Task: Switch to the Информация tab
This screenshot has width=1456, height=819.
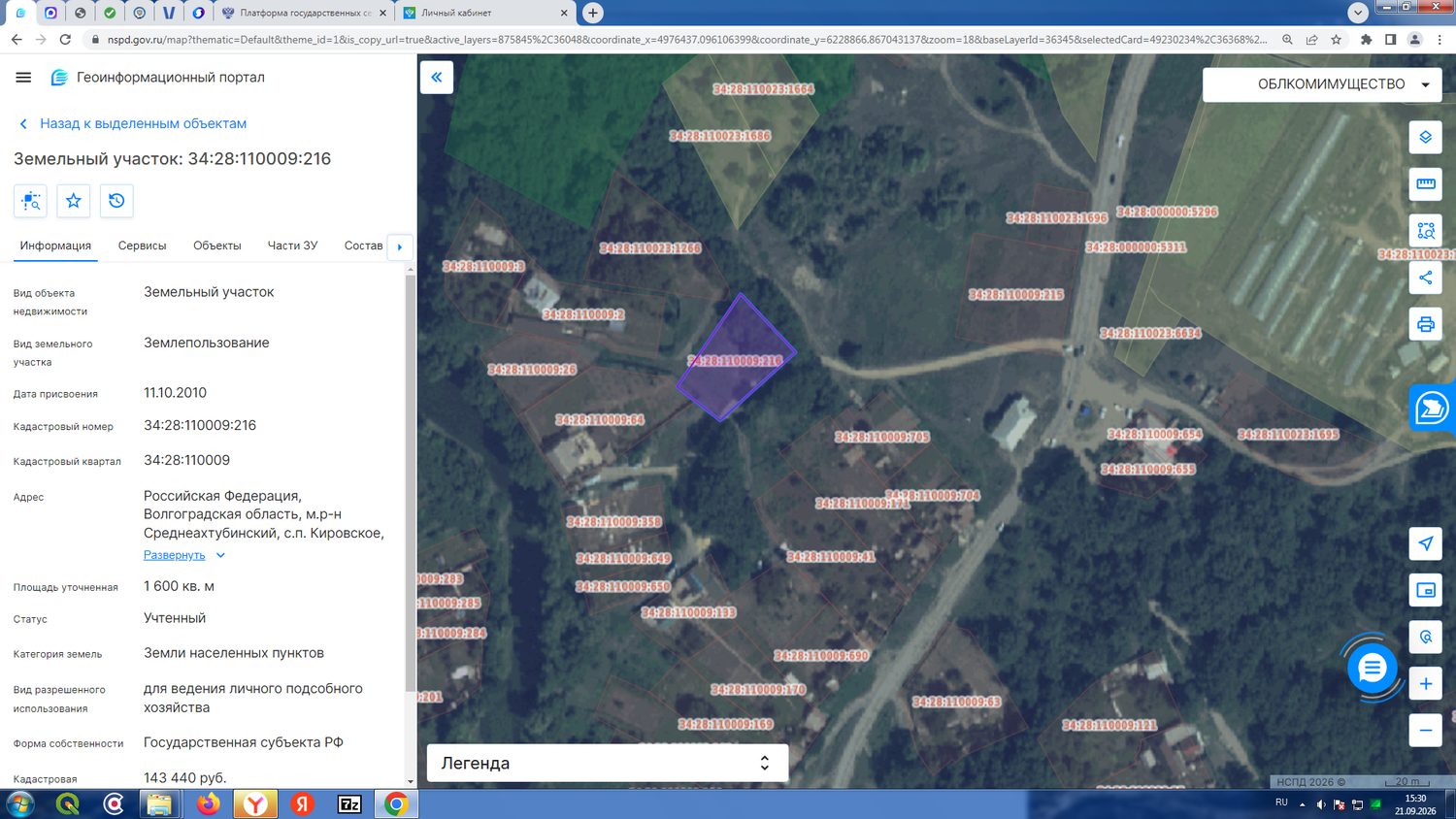Action: point(55,246)
